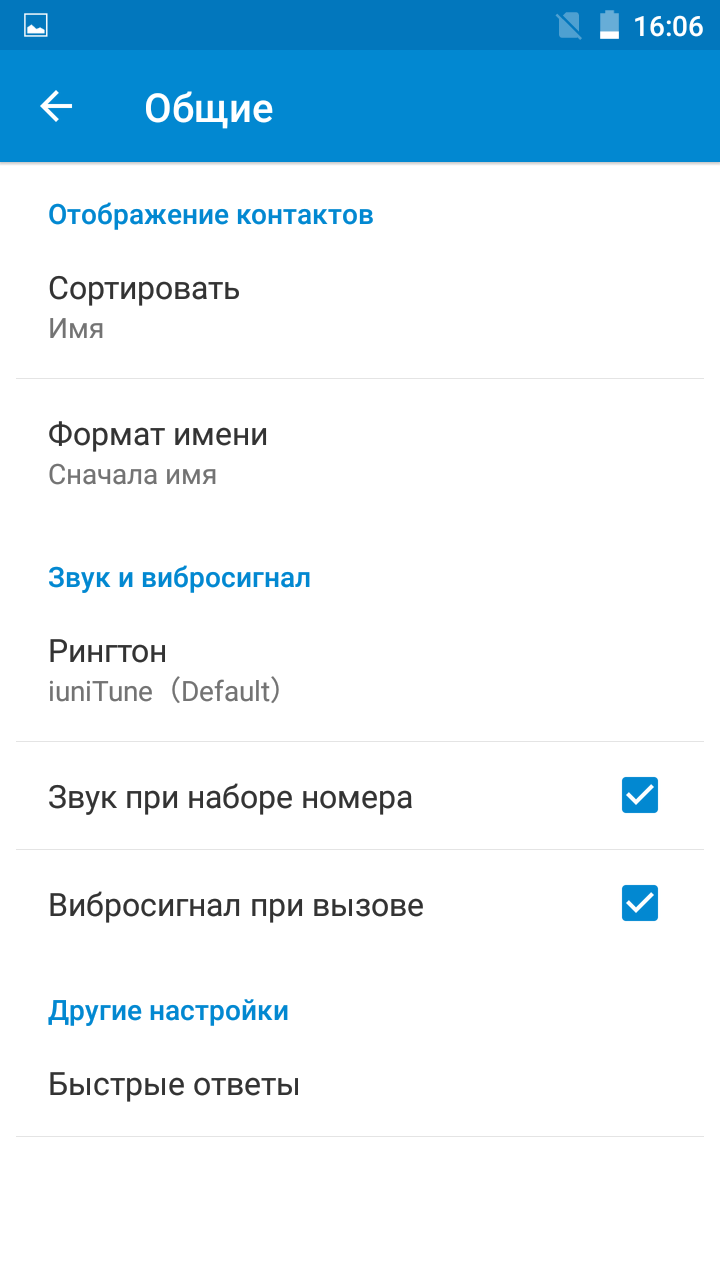Tap the Другие настройки section header

coord(168,1010)
